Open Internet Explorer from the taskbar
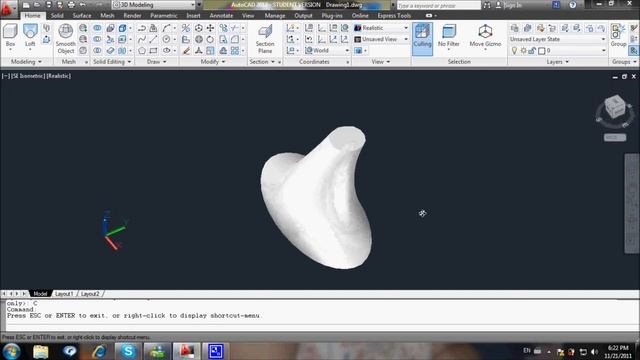This screenshot has height=360, width=640. point(99,351)
